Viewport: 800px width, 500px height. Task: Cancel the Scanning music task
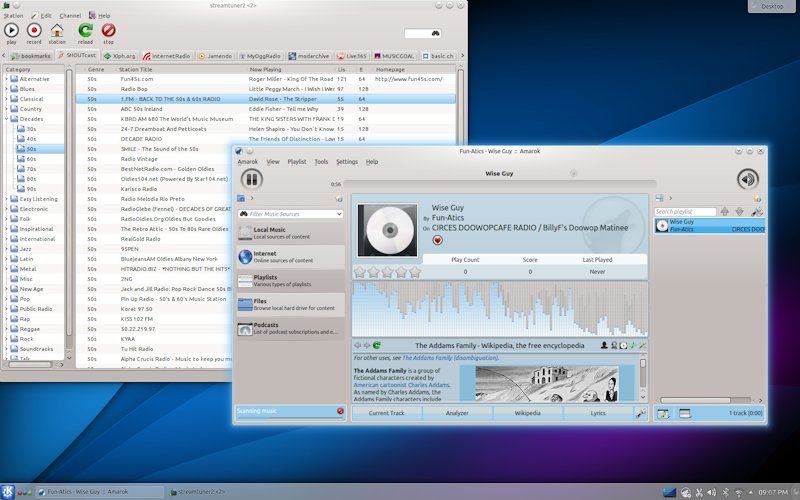click(x=340, y=411)
